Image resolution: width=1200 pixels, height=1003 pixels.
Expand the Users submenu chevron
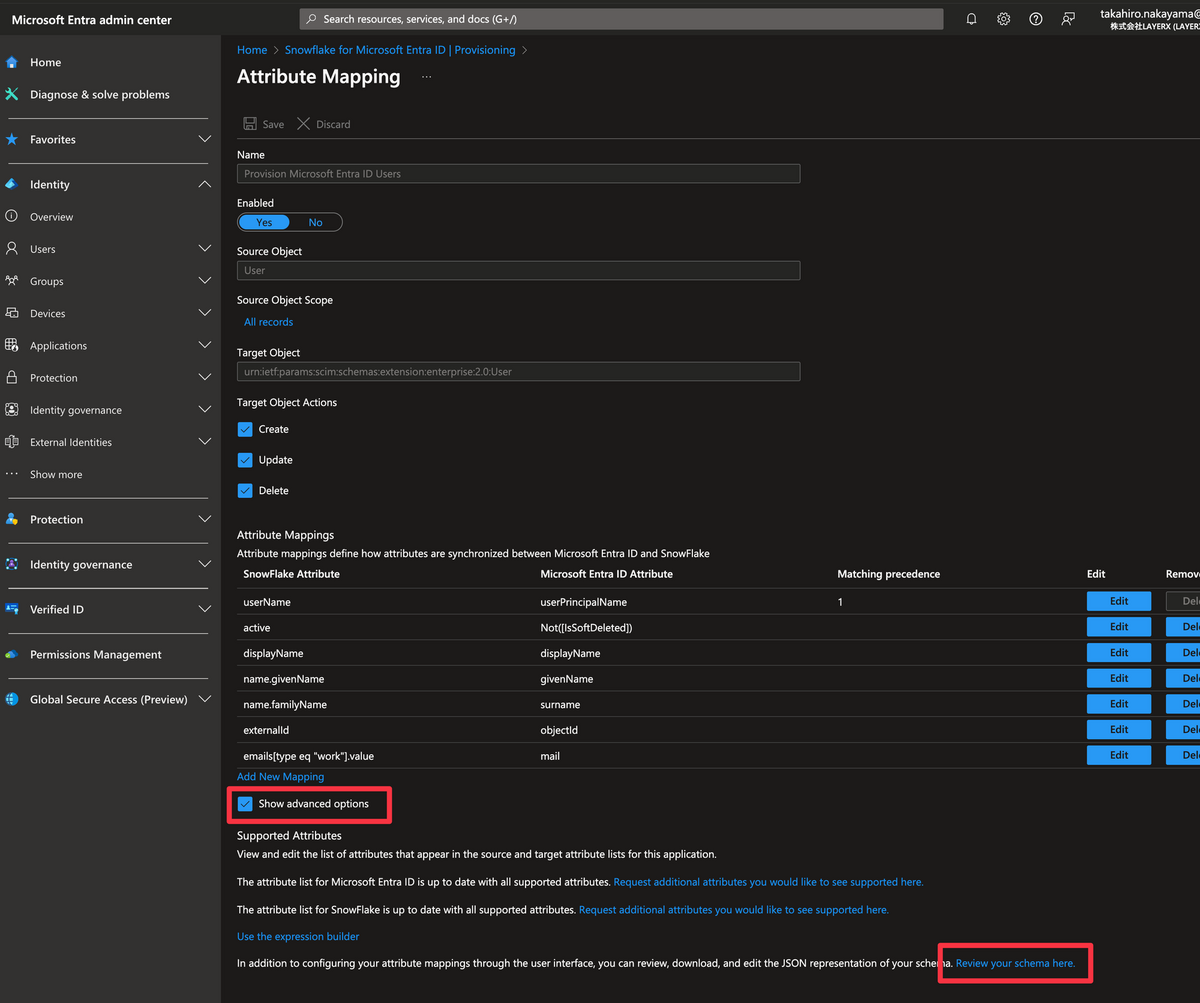tap(204, 248)
